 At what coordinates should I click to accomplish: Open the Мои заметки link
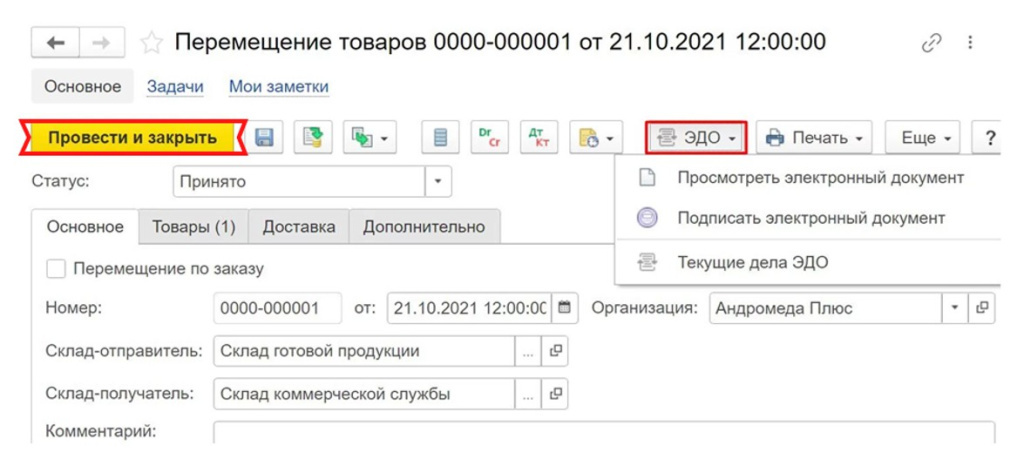point(279,87)
